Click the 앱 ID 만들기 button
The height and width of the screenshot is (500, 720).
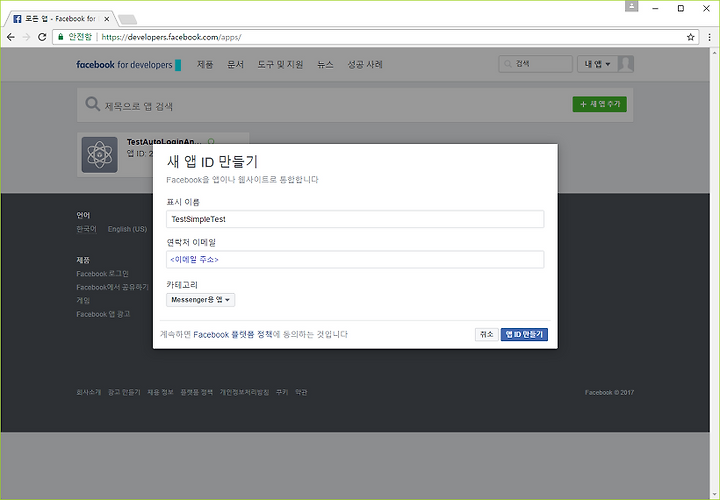pyautogui.click(x=524, y=335)
